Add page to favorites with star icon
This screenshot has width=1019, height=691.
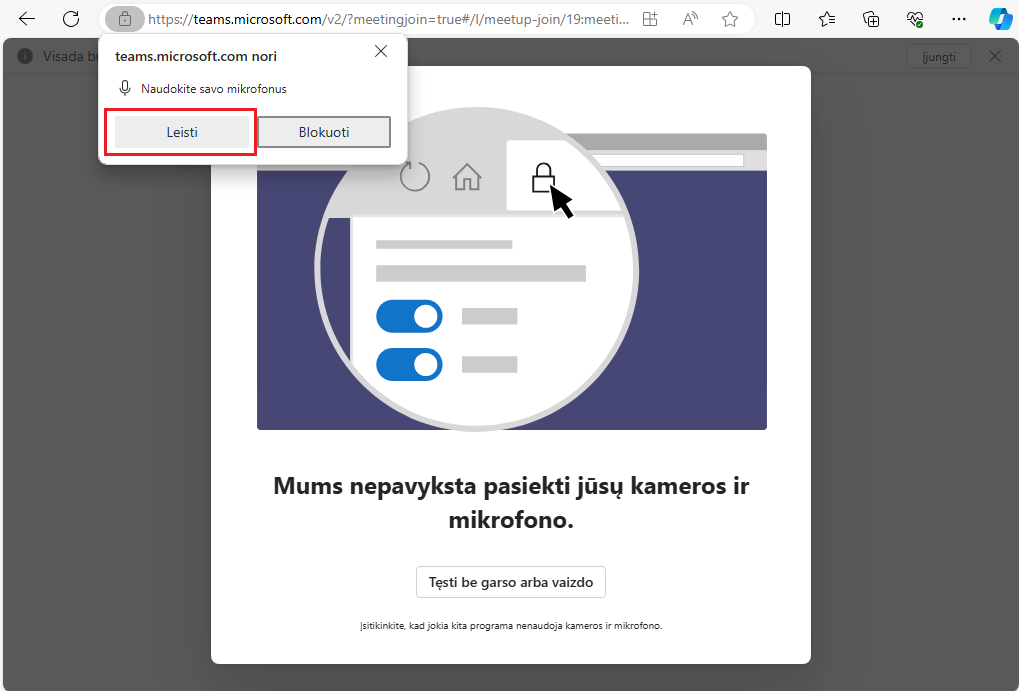[x=730, y=19]
